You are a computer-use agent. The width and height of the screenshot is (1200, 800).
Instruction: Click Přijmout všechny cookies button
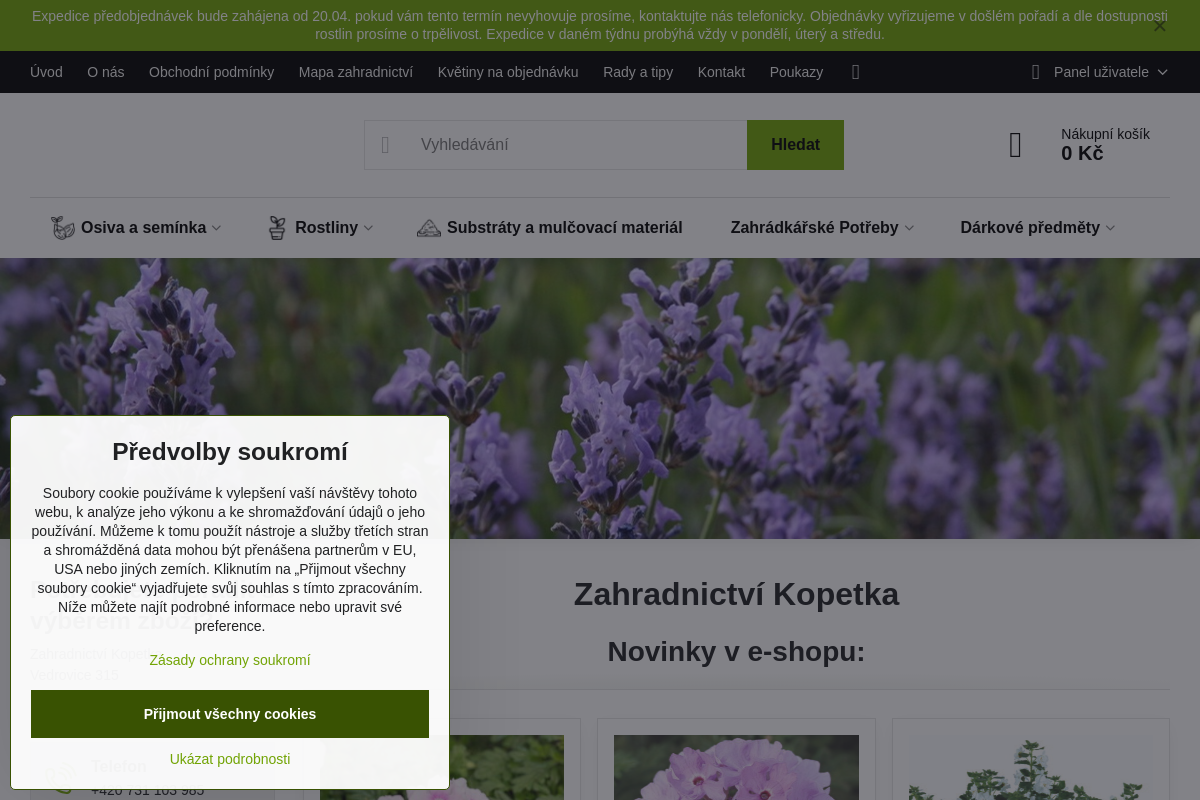[230, 714]
